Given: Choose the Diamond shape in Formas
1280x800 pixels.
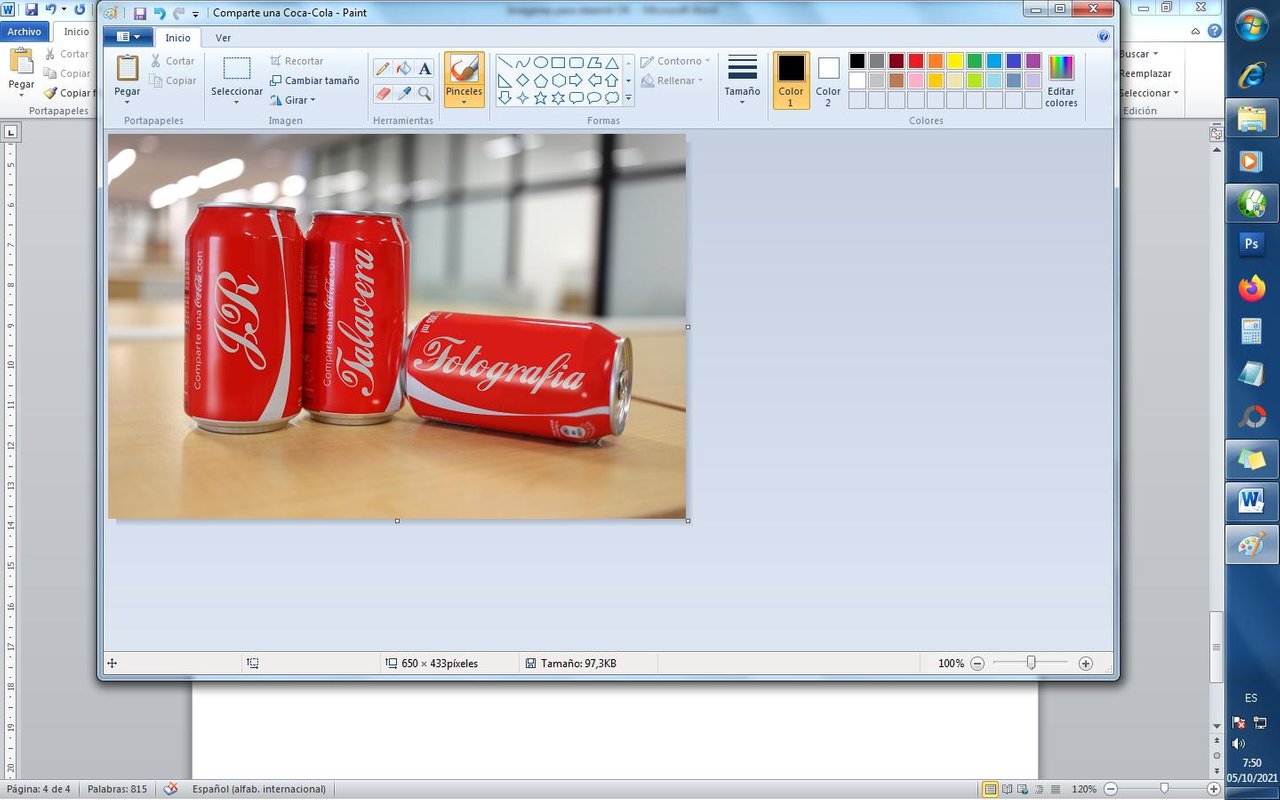Looking at the screenshot, I should [x=523, y=80].
